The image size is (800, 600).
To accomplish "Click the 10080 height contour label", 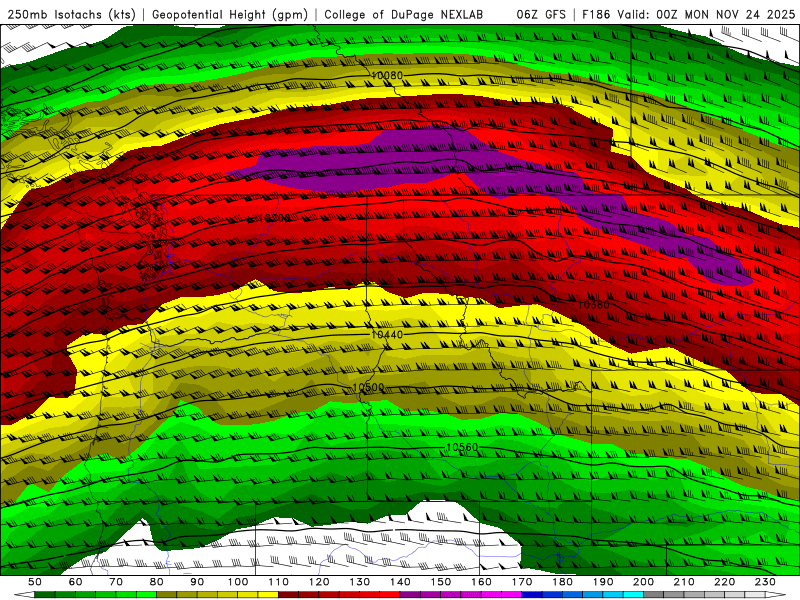I will pos(387,76).
